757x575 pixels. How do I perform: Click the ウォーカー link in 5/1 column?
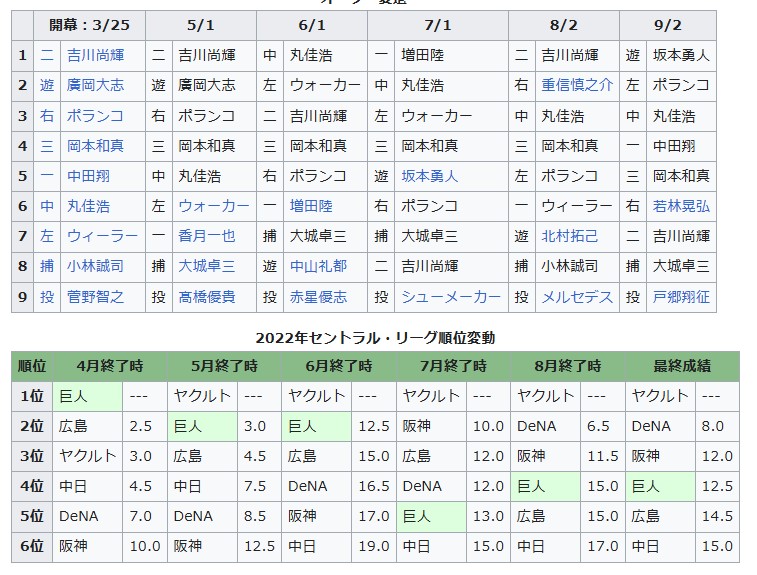pos(214,206)
